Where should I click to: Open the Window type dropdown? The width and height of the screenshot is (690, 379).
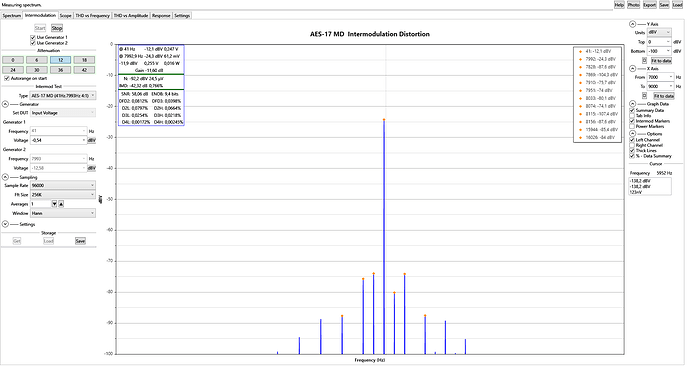[62, 213]
